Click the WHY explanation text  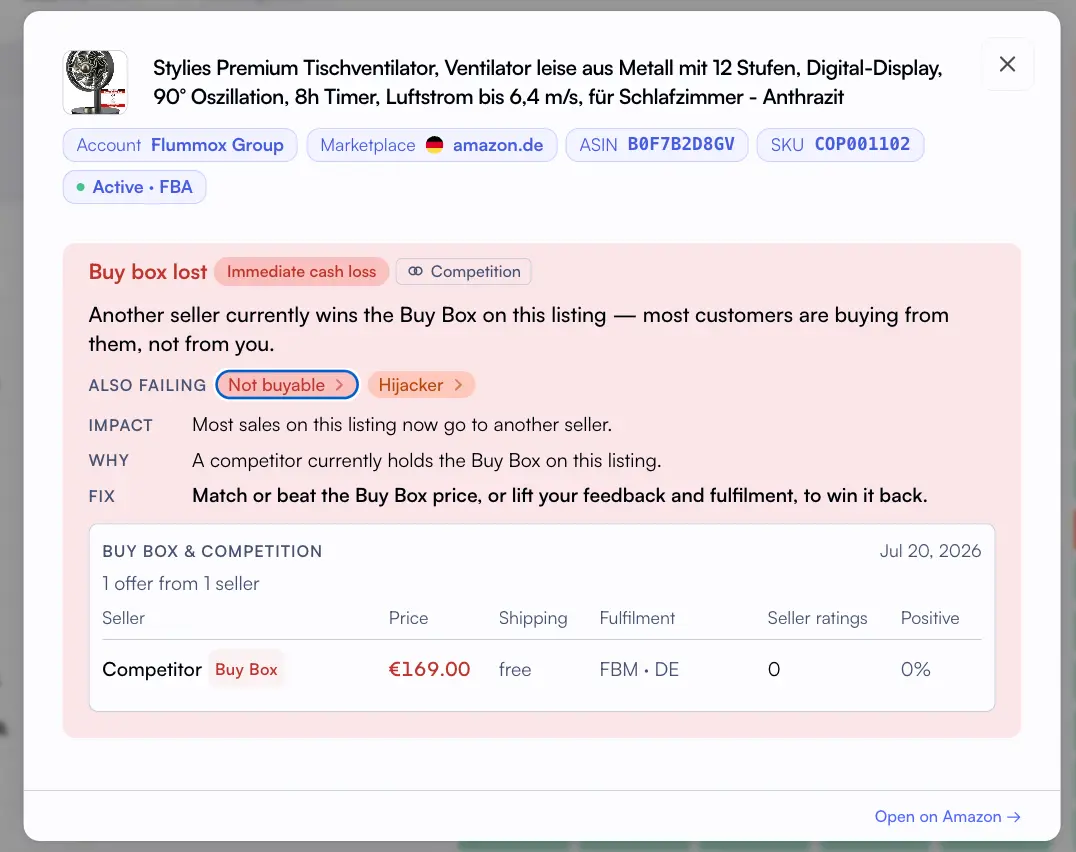[x=427, y=460]
